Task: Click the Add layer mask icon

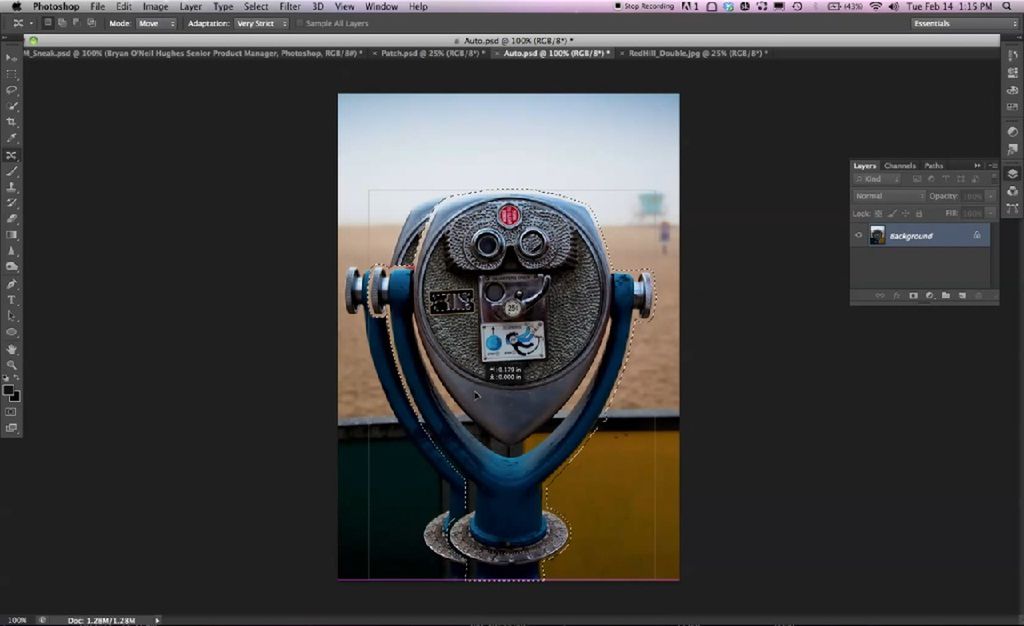Action: tap(913, 296)
